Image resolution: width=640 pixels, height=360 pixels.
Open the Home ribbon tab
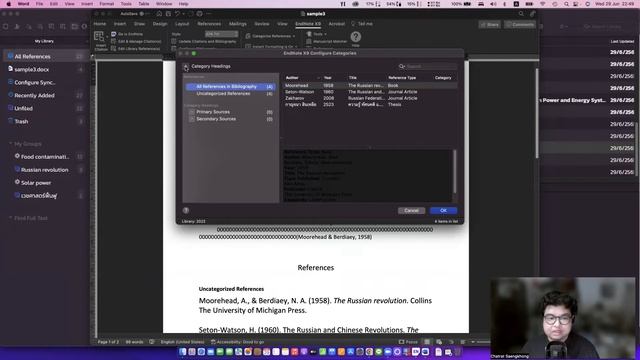click(x=100, y=24)
